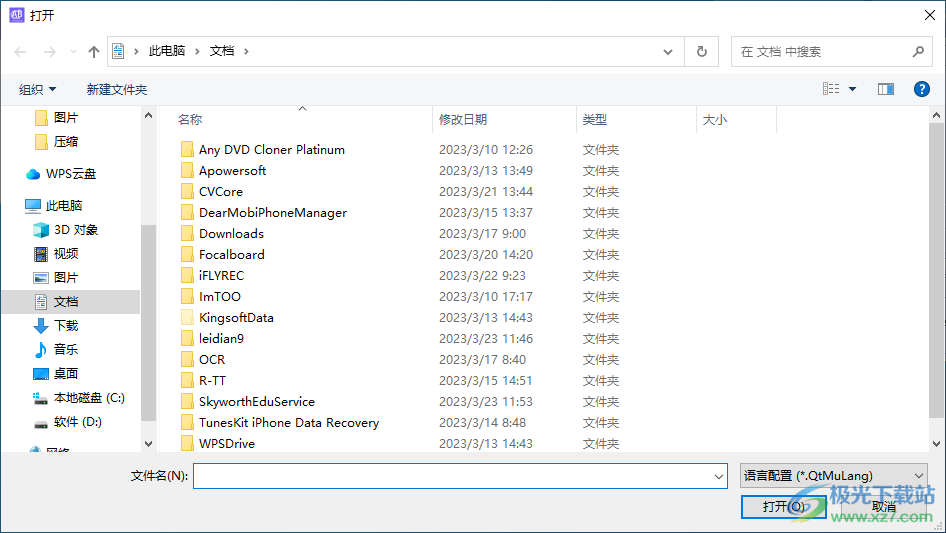The width and height of the screenshot is (946, 533).
Task: Change the view layout icon
Action: tap(831, 89)
